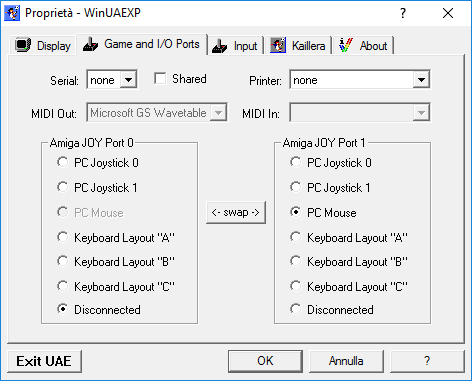Open the About tab
The image size is (472, 381).
364,45
